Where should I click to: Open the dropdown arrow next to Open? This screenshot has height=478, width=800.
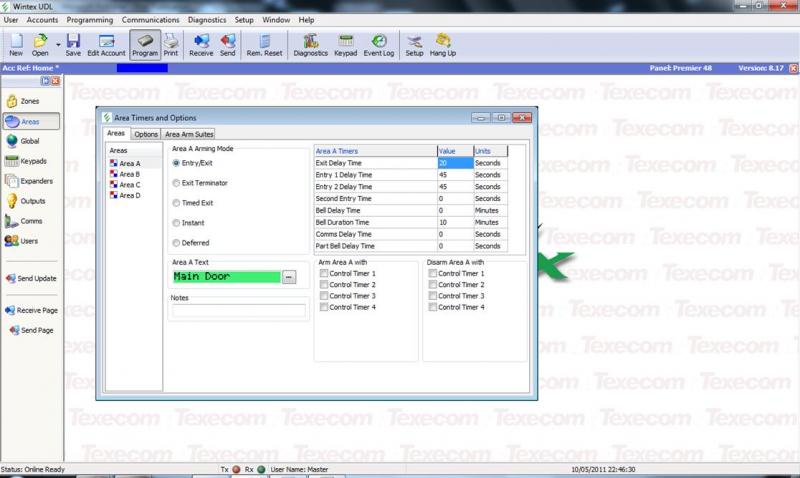tap(57, 43)
